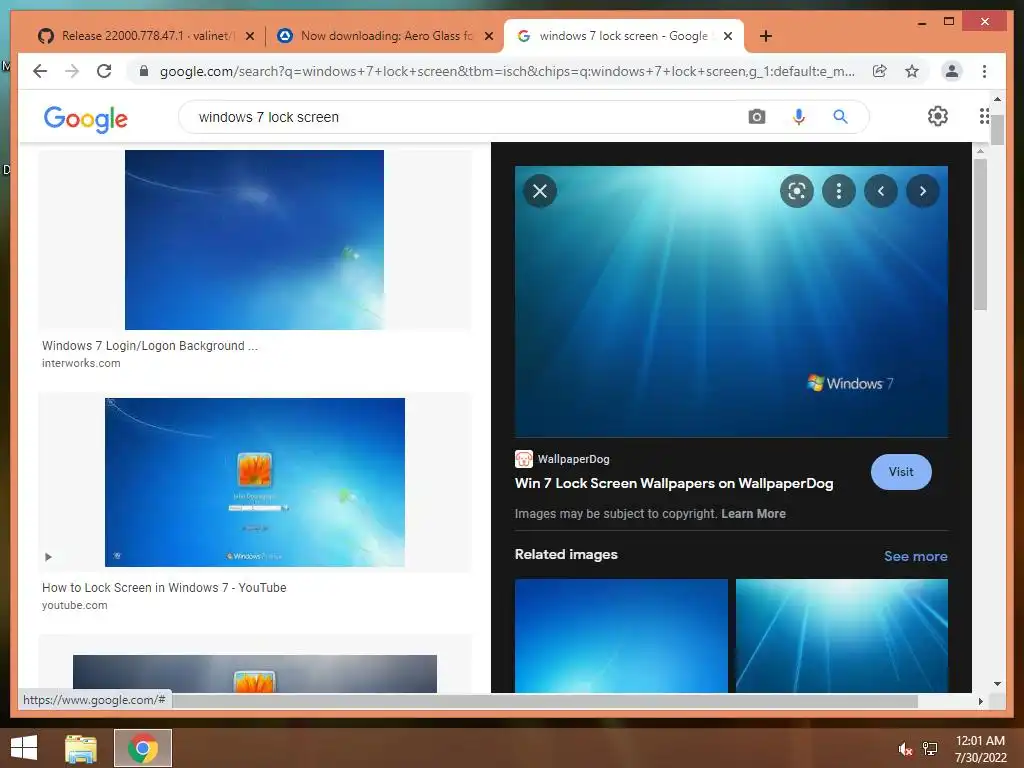Click the partially visible third result thumbnail

255,673
